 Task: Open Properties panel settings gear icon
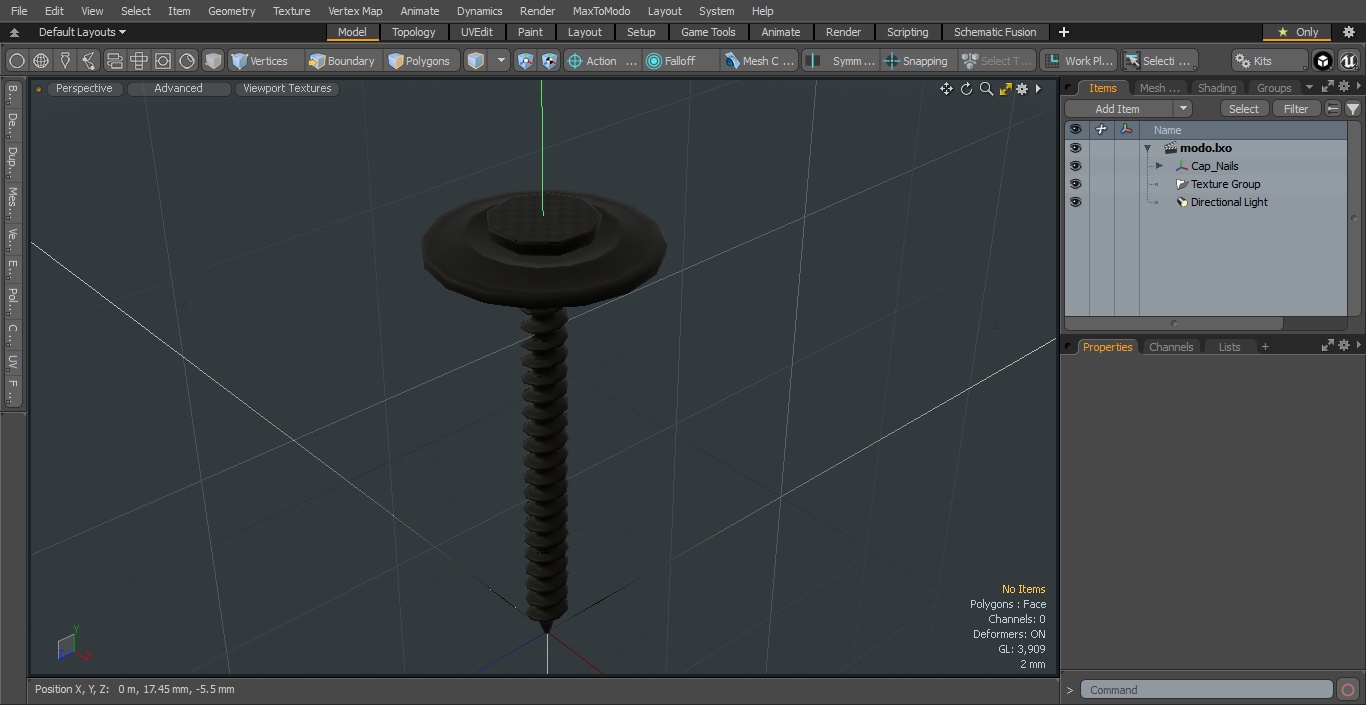click(x=1344, y=345)
